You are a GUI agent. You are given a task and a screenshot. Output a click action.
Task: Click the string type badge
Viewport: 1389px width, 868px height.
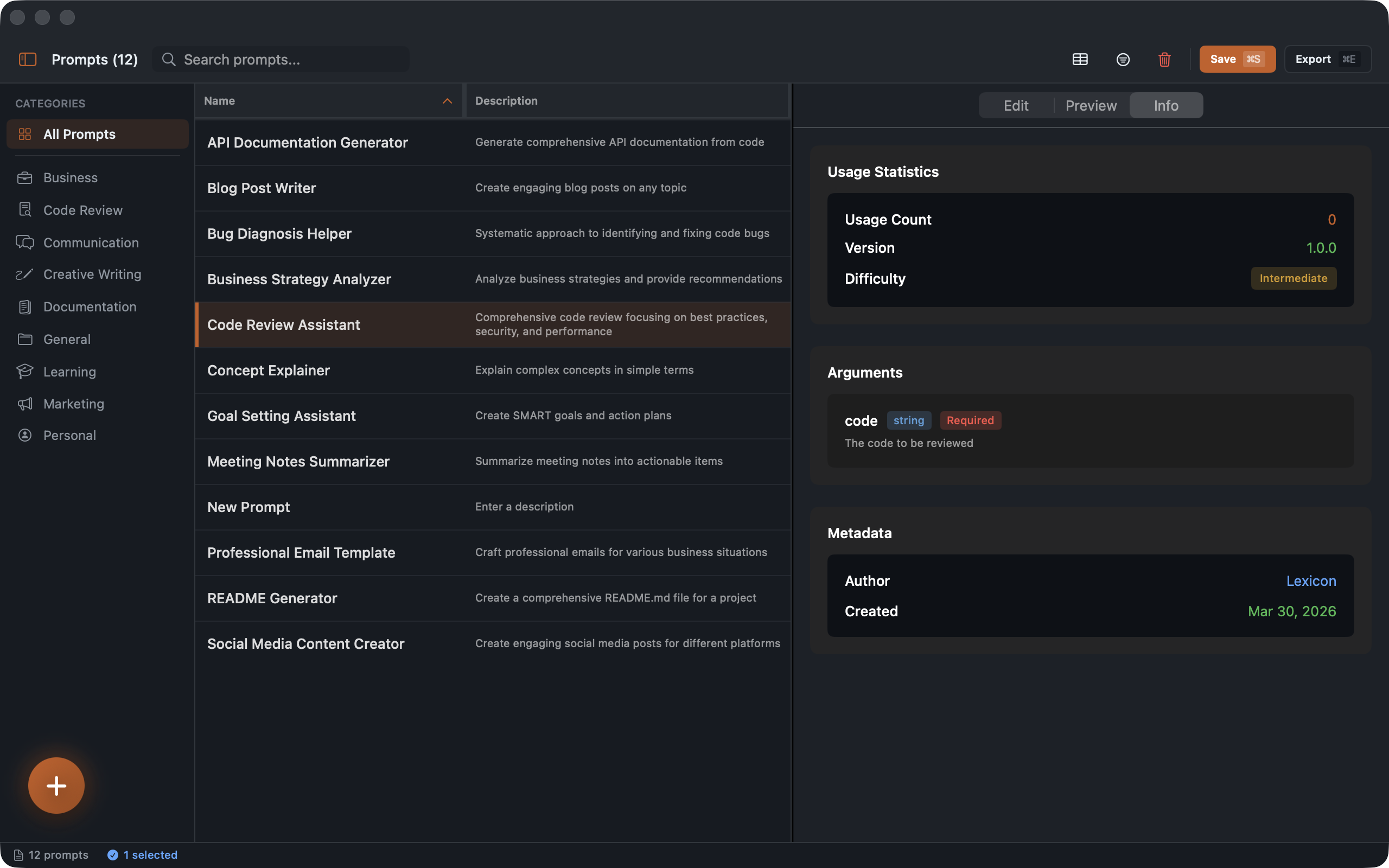point(909,420)
